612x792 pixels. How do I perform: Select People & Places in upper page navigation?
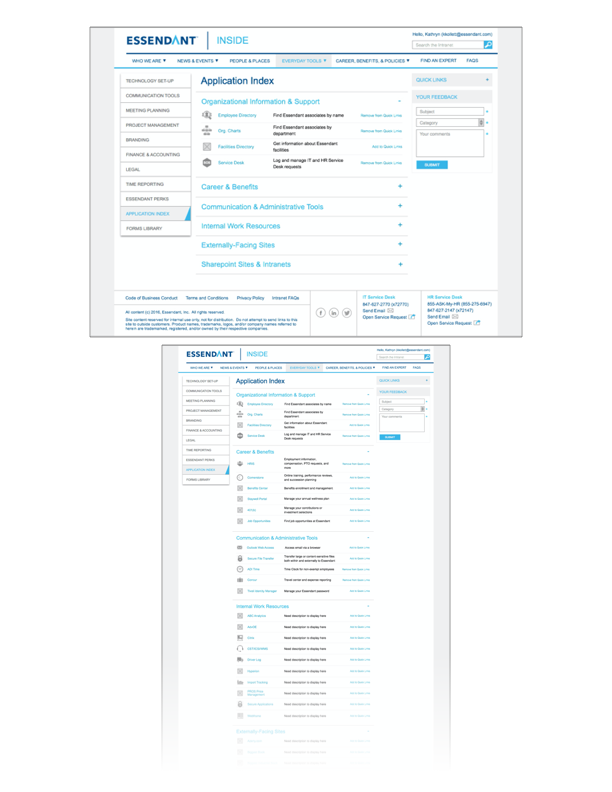pos(249,61)
